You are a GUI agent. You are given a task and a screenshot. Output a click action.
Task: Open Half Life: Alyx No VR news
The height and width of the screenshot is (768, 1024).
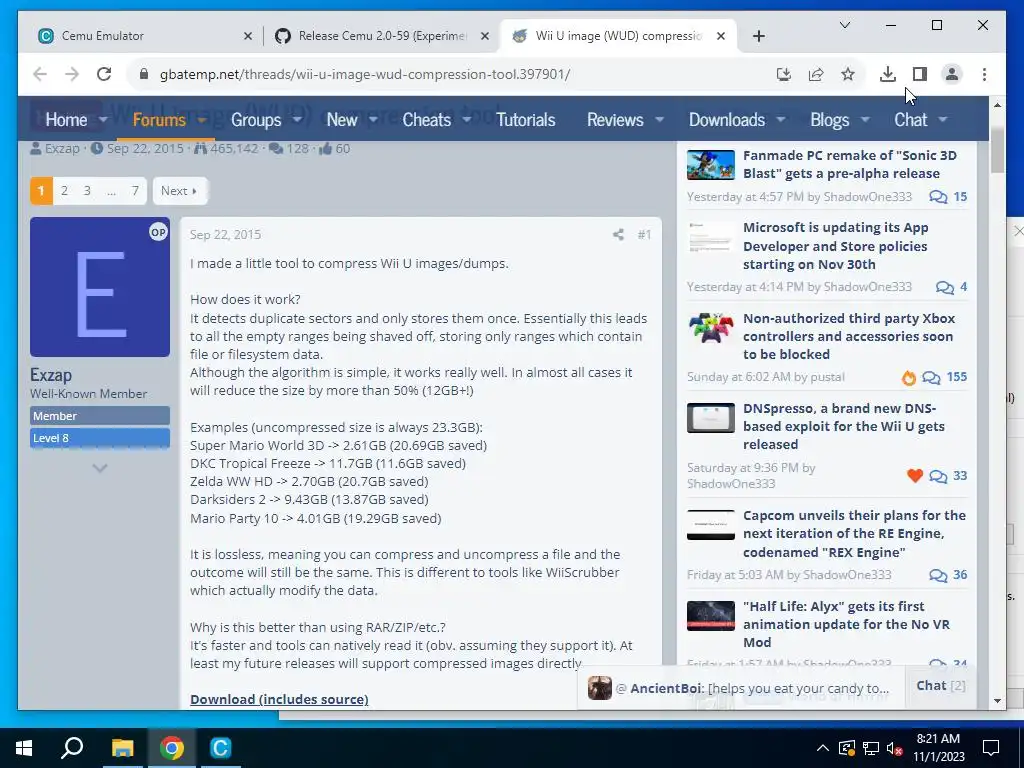click(x=846, y=624)
